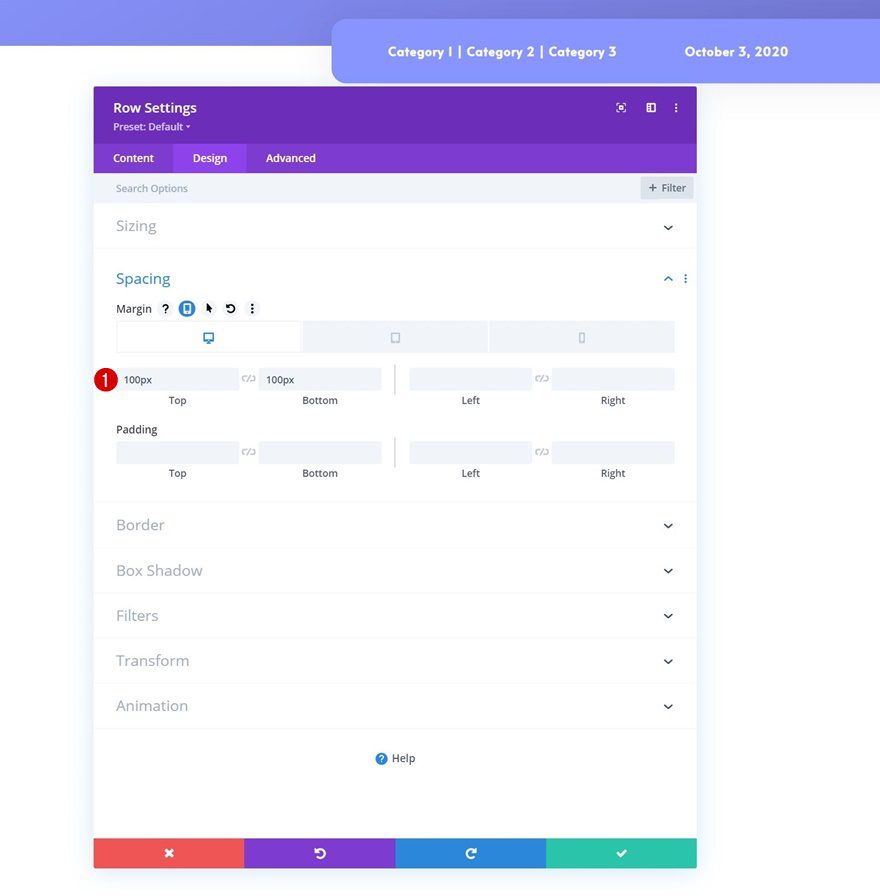Click the Filter button
This screenshot has width=880, height=896.
(666, 187)
